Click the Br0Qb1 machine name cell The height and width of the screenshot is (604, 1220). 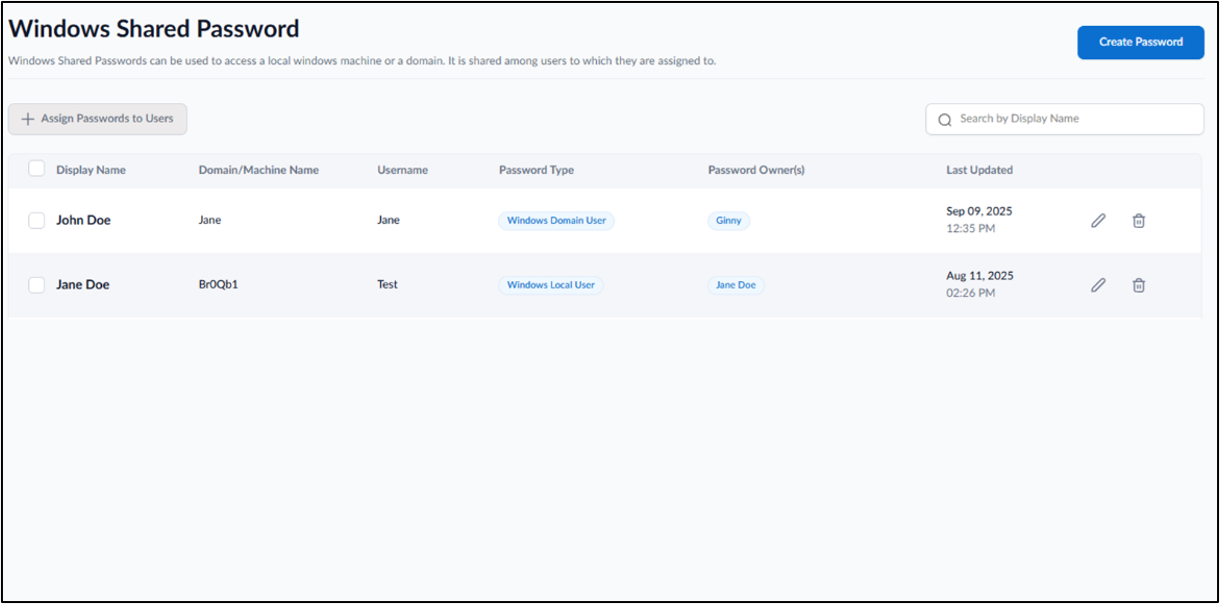pyautogui.click(x=219, y=285)
